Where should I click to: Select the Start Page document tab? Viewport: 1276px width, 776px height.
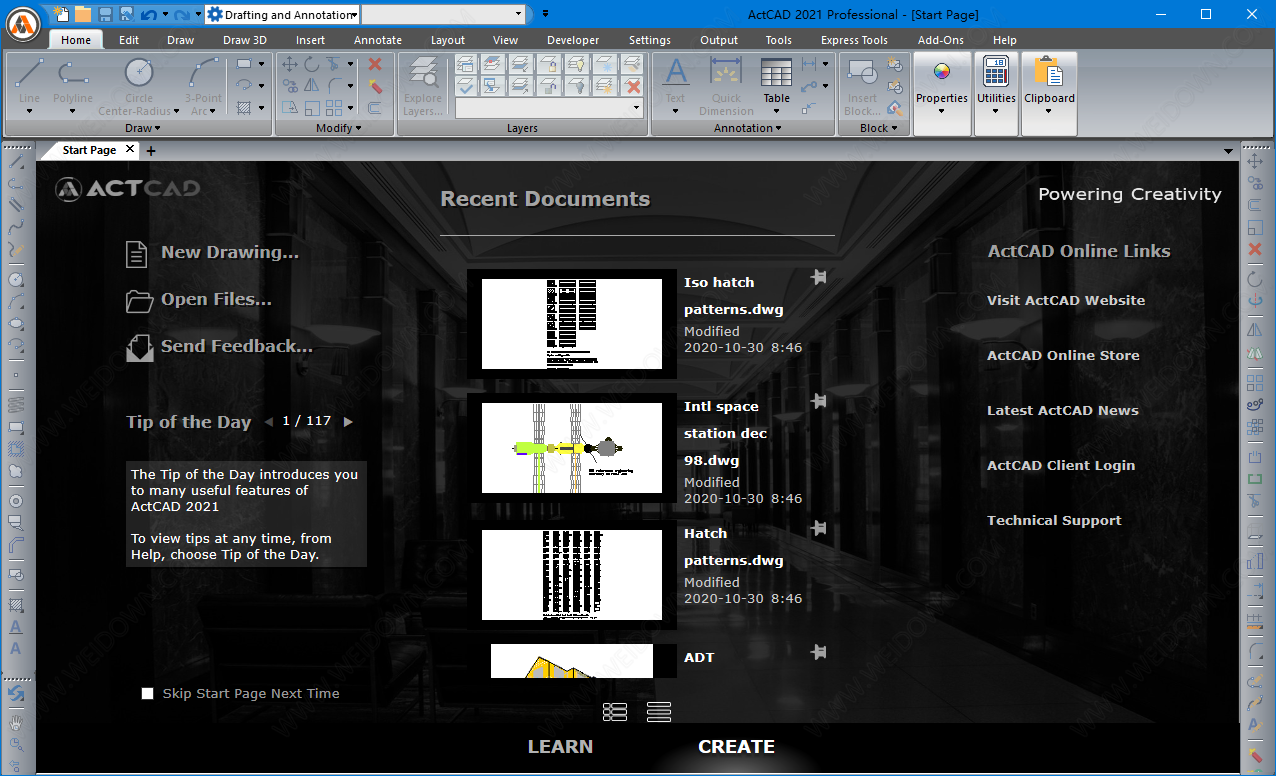(x=89, y=150)
